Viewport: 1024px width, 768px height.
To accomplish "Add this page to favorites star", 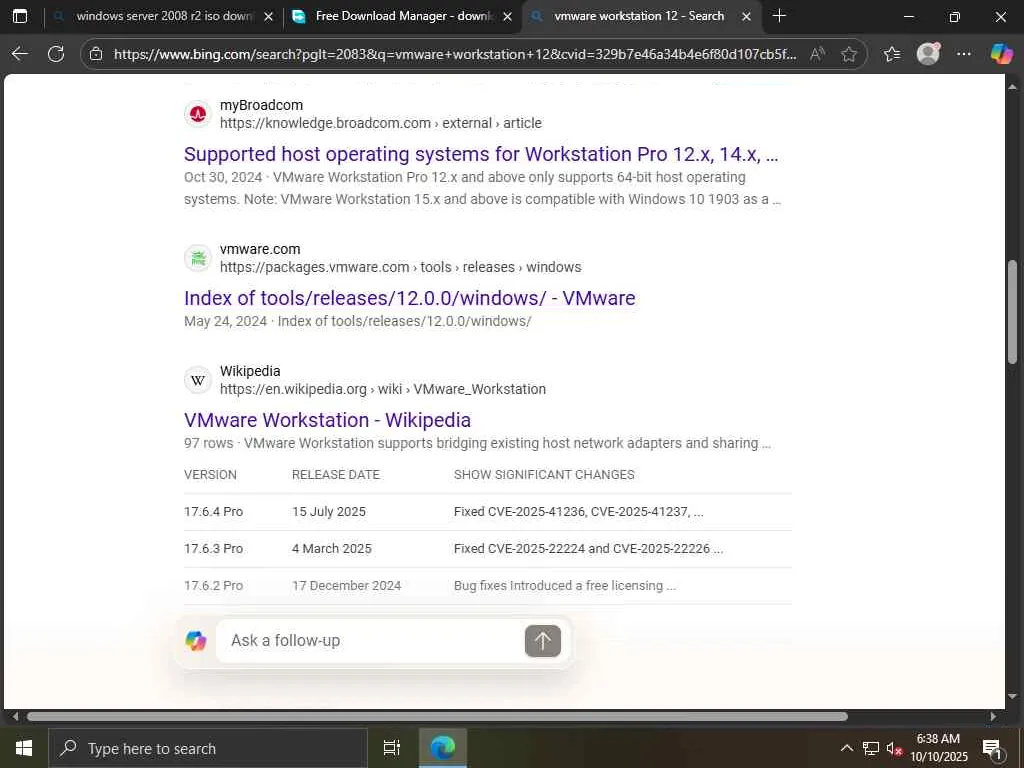I will tap(849, 54).
